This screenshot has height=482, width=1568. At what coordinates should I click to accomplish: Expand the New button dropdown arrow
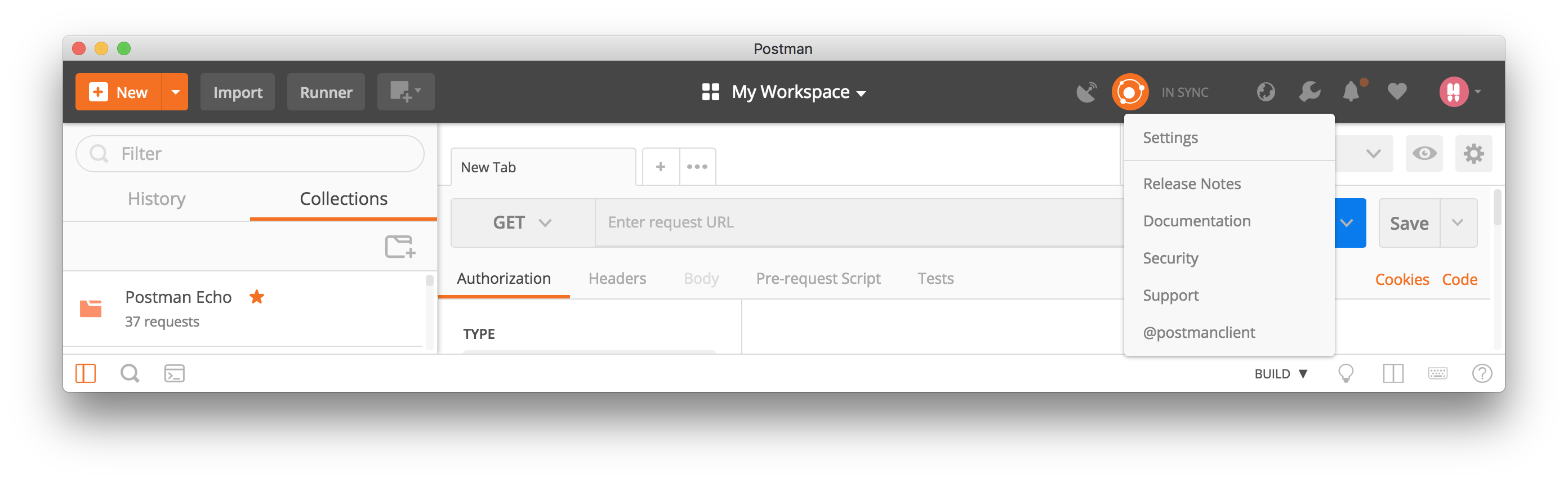point(176,92)
